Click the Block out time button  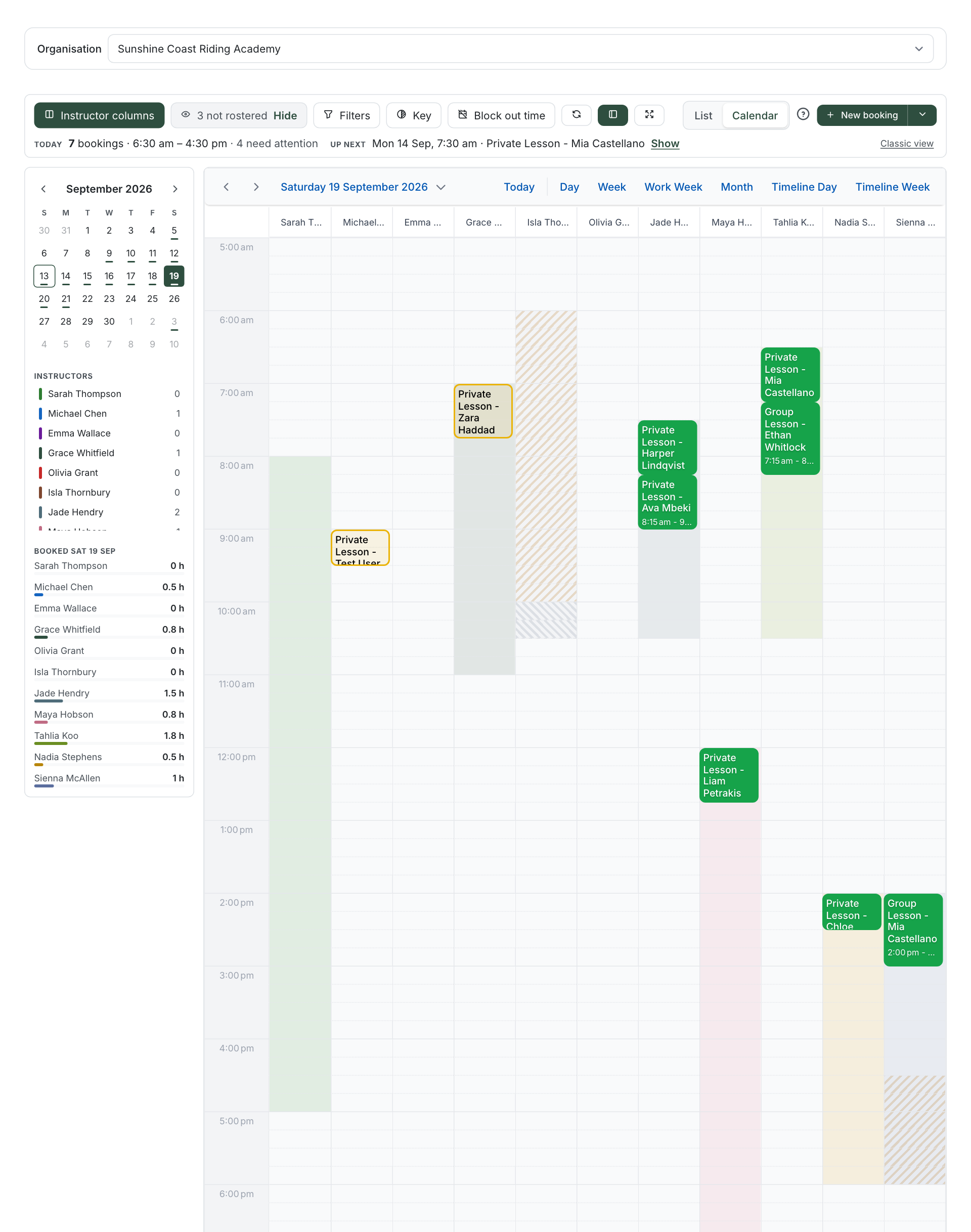point(501,115)
